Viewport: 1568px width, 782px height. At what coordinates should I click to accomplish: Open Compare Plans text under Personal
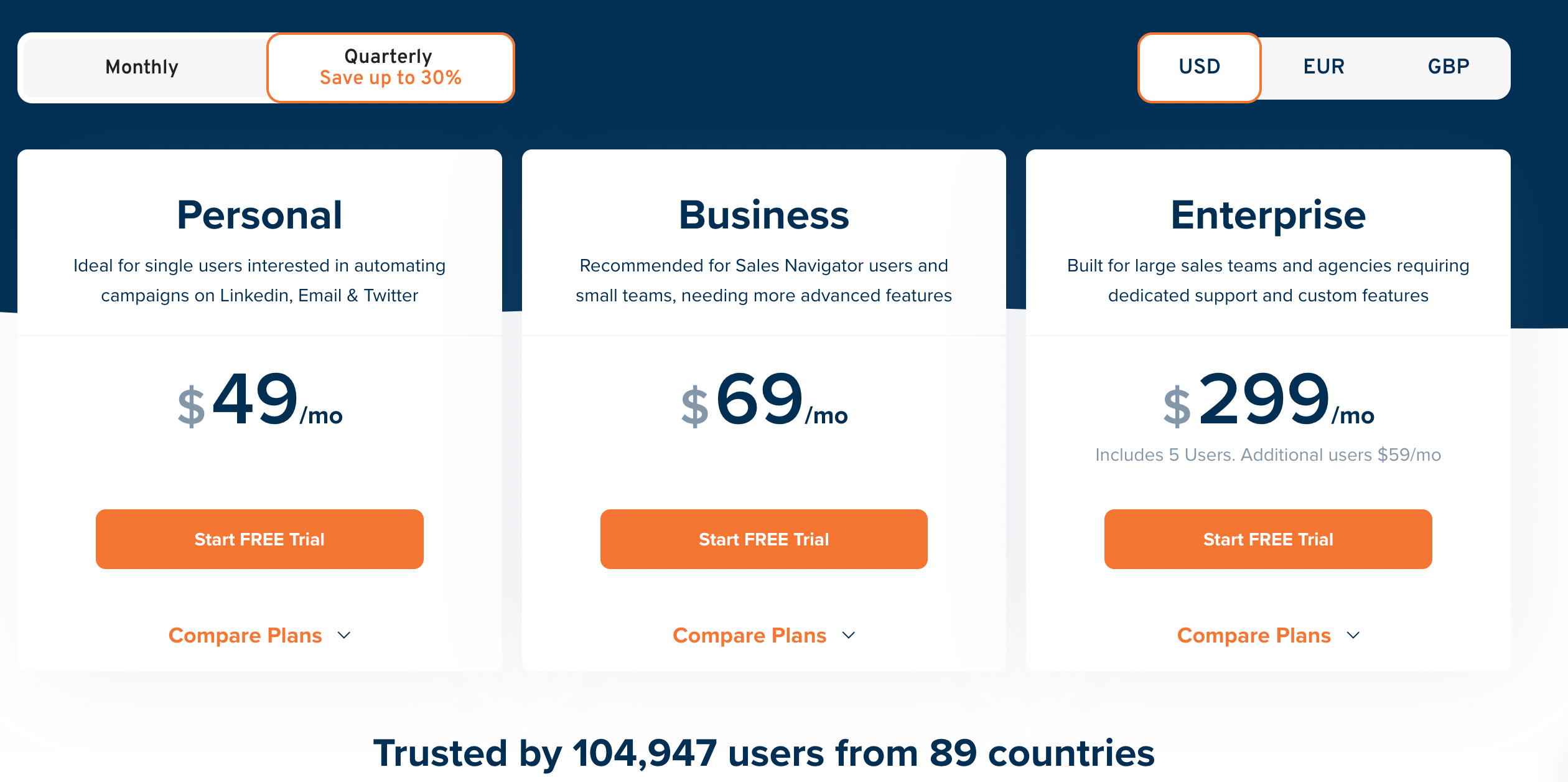click(x=245, y=635)
